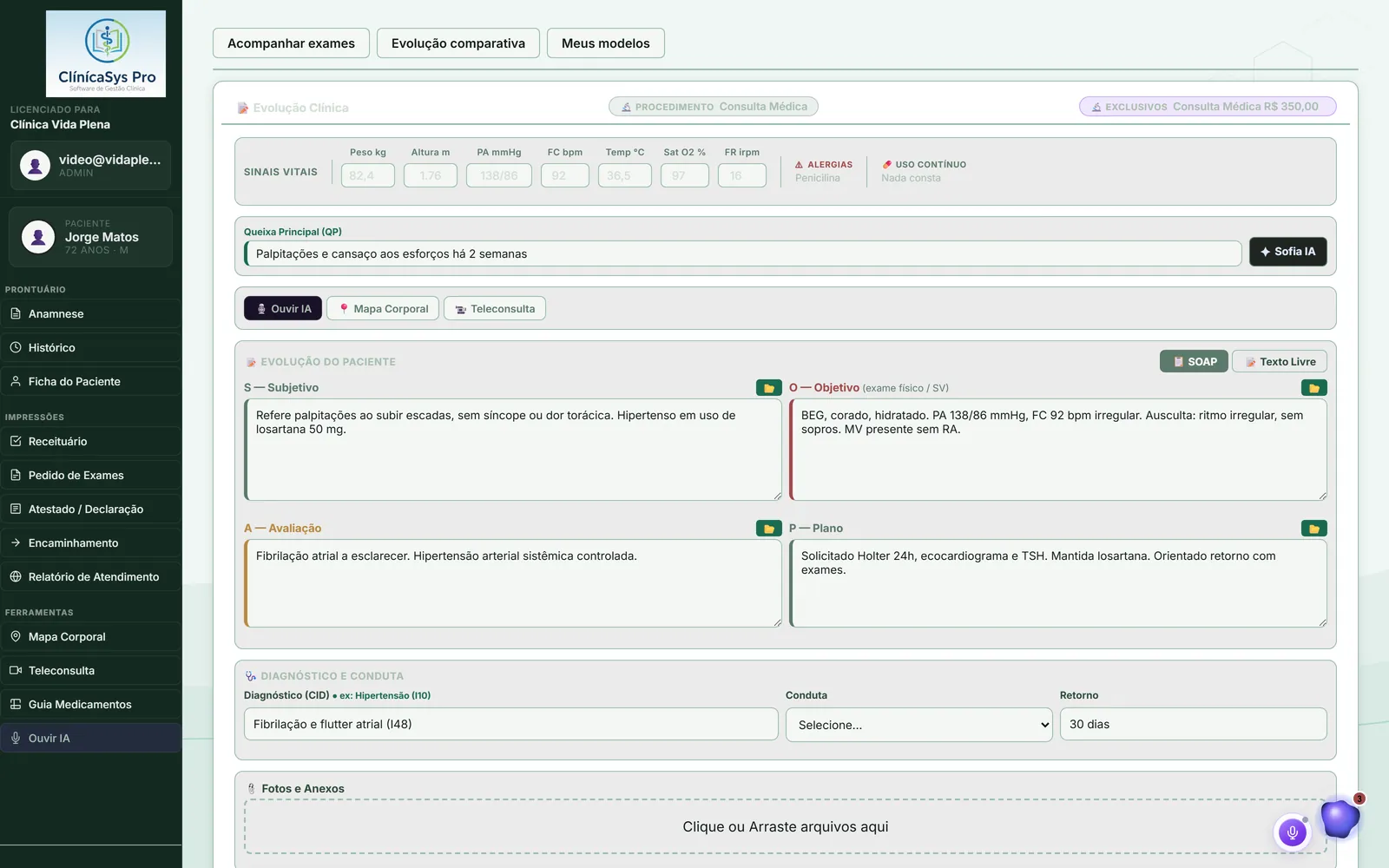
Task: Click the dark Ouvir IA button
Action: (x=283, y=309)
